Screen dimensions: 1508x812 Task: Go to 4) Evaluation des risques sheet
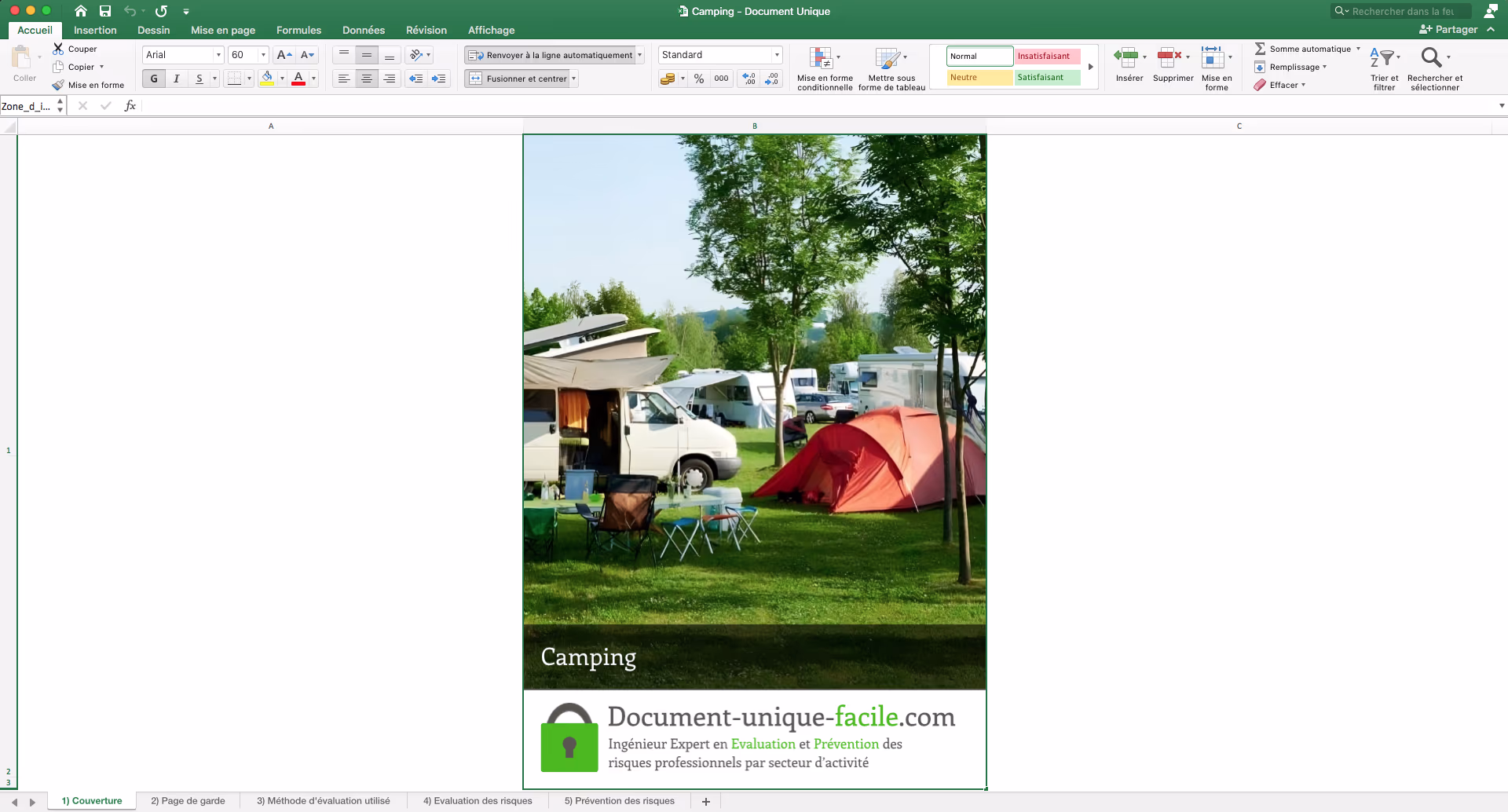tap(478, 801)
